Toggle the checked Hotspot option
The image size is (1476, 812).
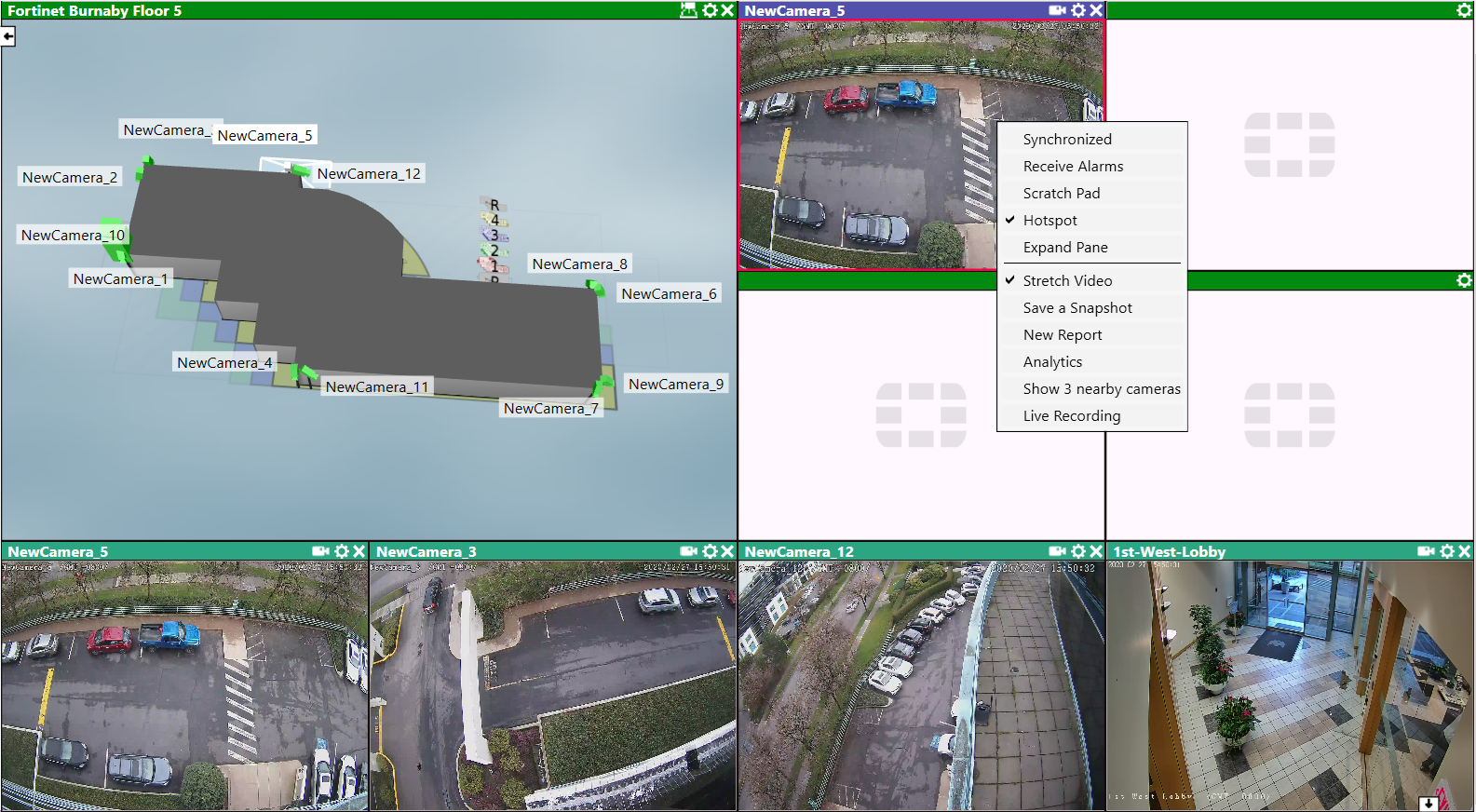[1092, 221]
